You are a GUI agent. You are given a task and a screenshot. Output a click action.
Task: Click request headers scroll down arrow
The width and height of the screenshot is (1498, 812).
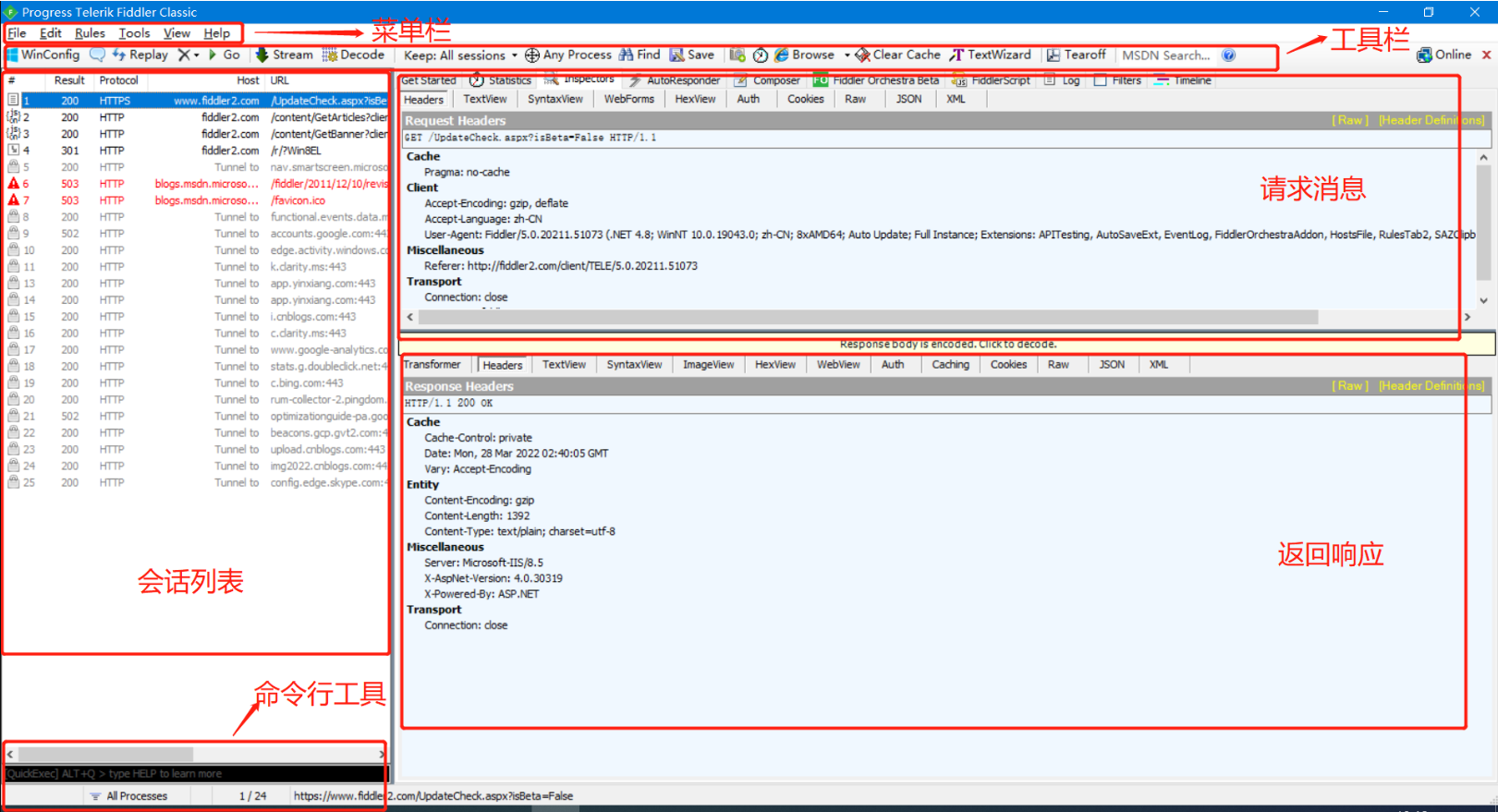pos(1483,300)
